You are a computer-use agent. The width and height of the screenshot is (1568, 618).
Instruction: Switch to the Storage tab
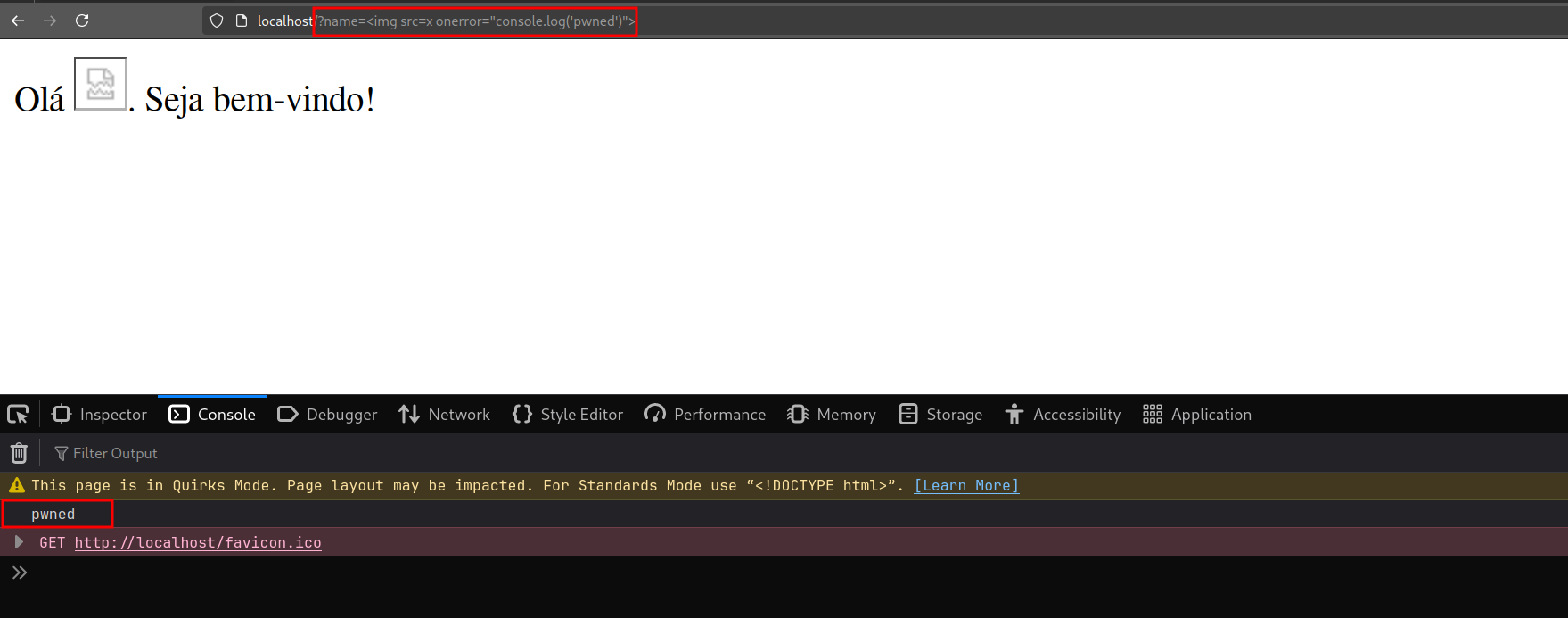pos(940,415)
